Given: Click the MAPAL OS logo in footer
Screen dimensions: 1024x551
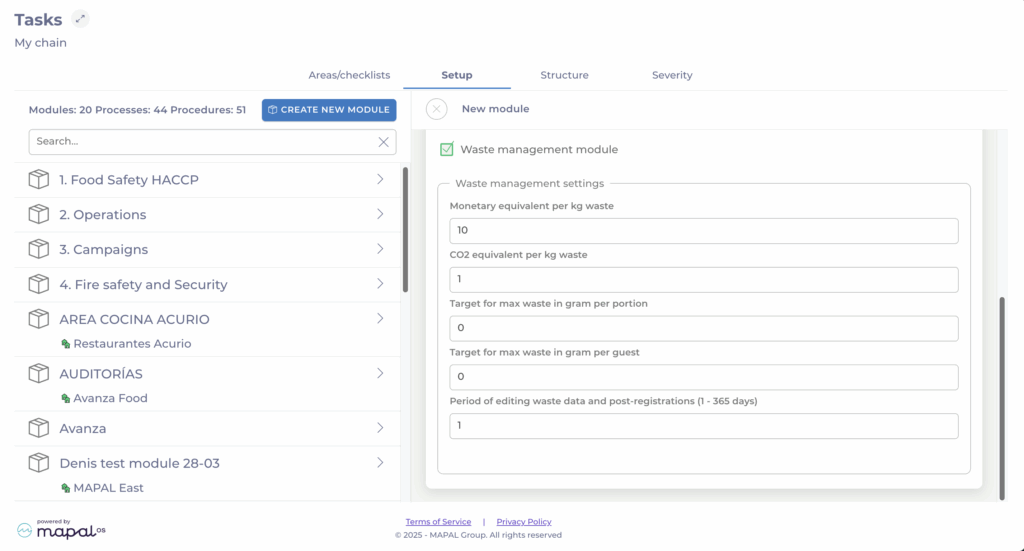Looking at the screenshot, I should 62,529.
